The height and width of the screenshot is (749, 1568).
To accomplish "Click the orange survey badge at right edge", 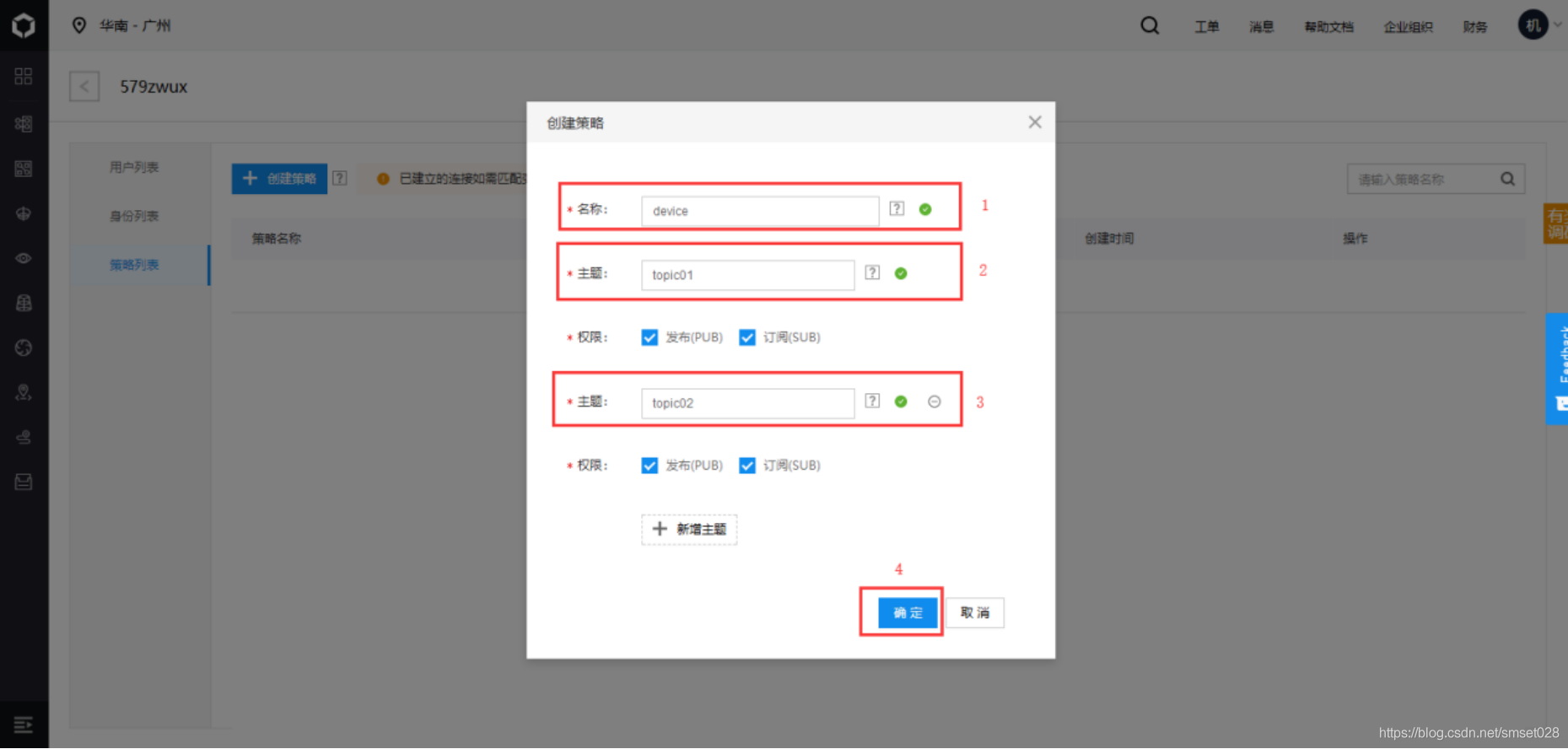I will [1556, 224].
